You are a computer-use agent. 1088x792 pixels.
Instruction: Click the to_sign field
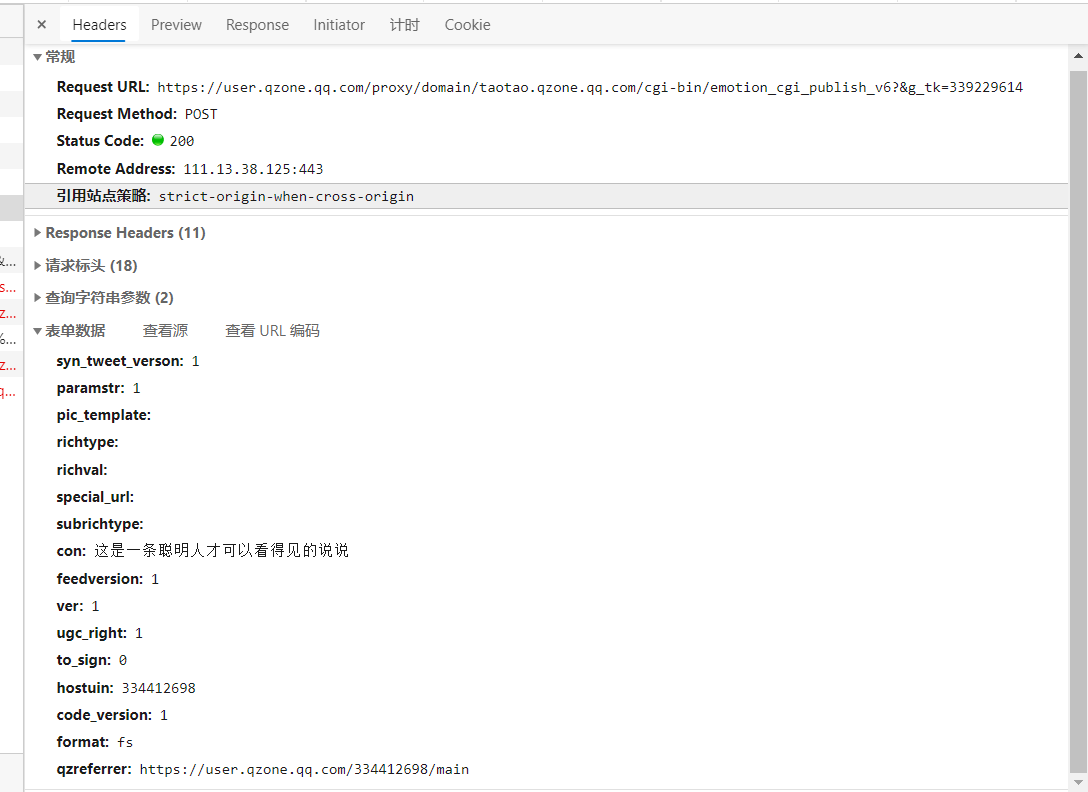pyautogui.click(x=92, y=660)
